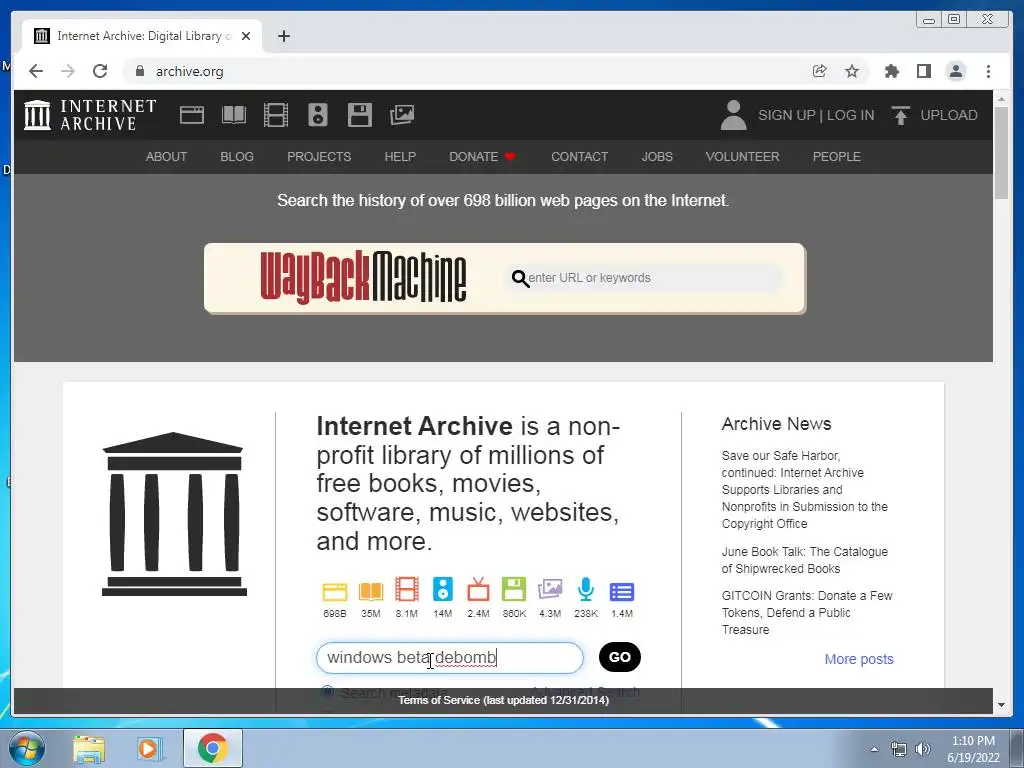Open the JOBS menu item
1024x768 pixels.
point(657,157)
